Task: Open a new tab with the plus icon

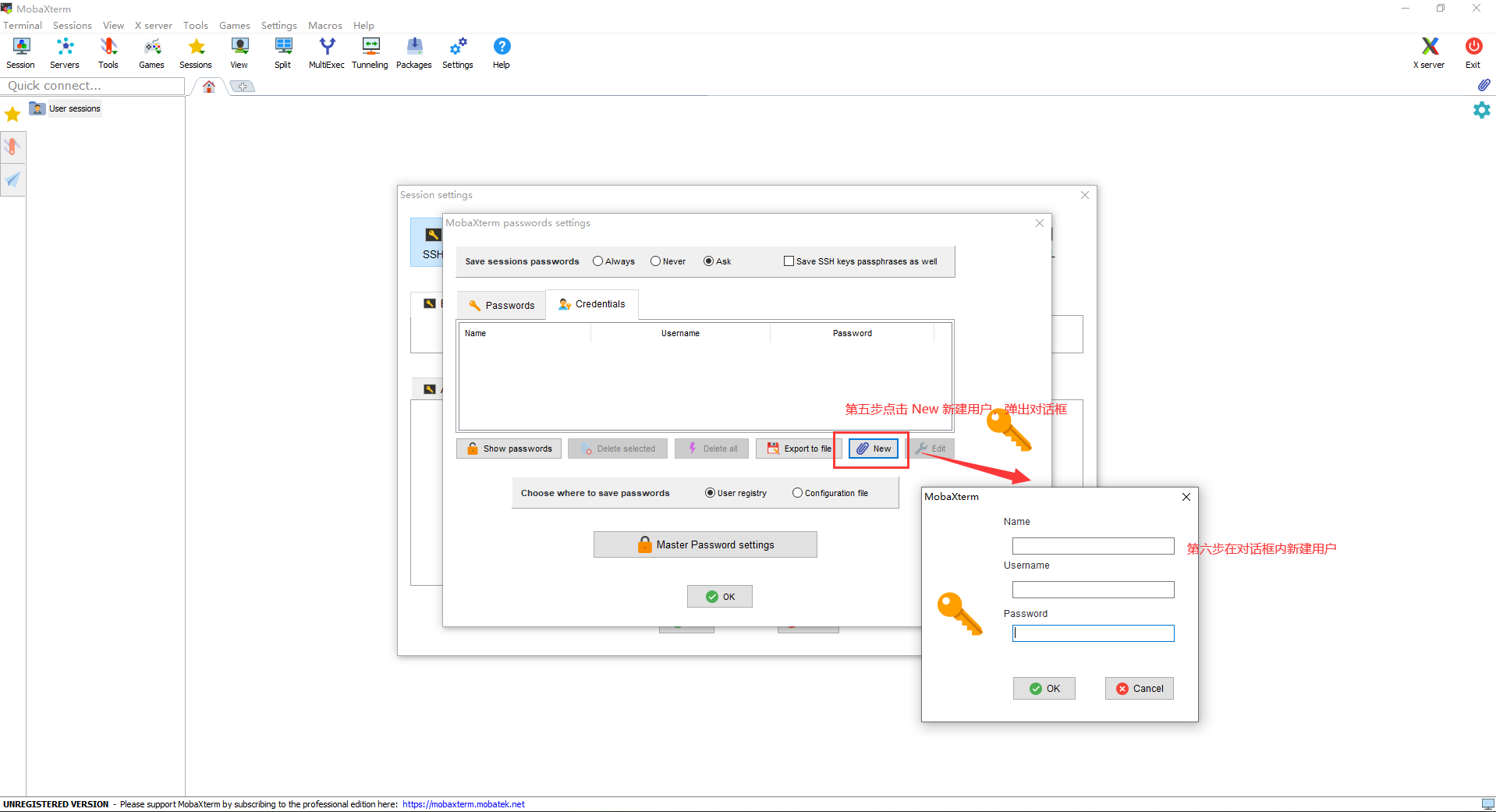Action: 243,87
